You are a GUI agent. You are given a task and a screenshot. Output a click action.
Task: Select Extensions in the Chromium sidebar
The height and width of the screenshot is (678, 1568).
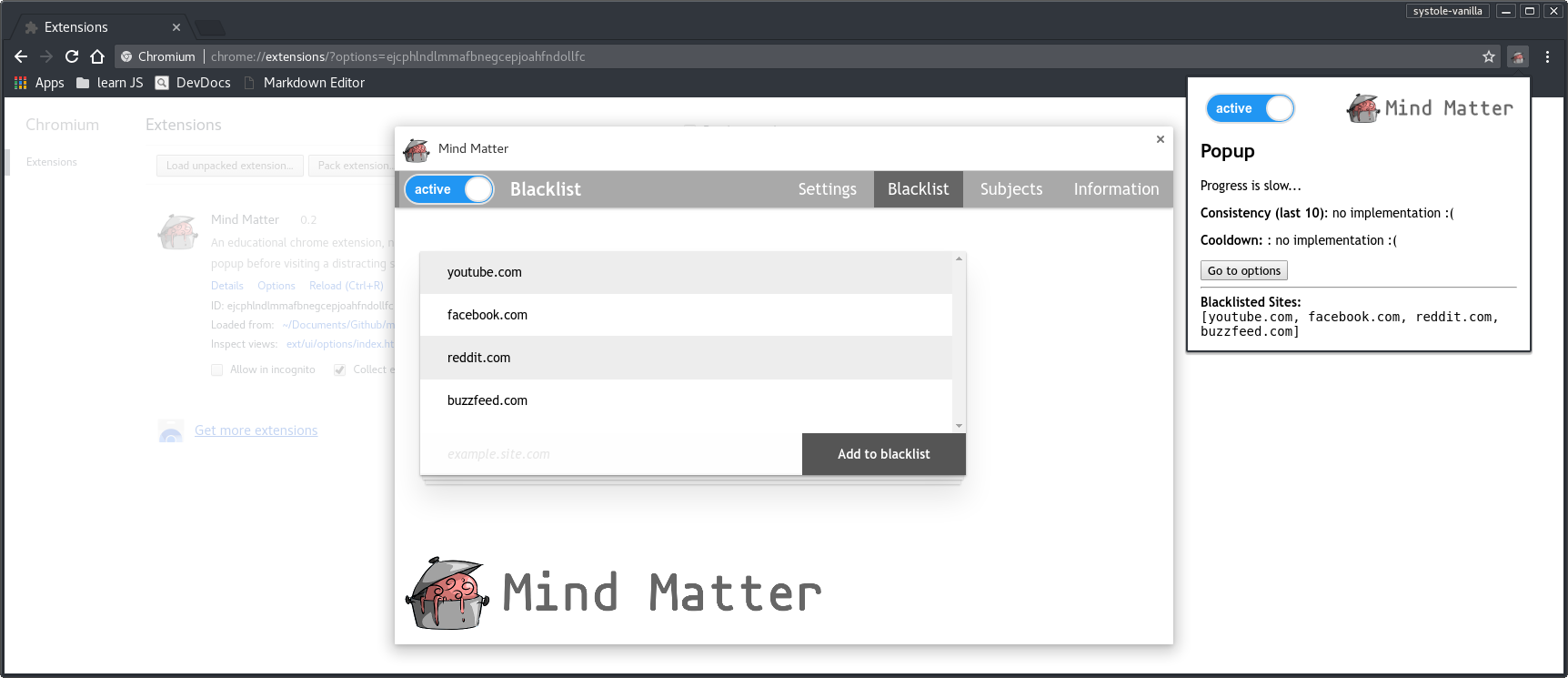[x=52, y=162]
